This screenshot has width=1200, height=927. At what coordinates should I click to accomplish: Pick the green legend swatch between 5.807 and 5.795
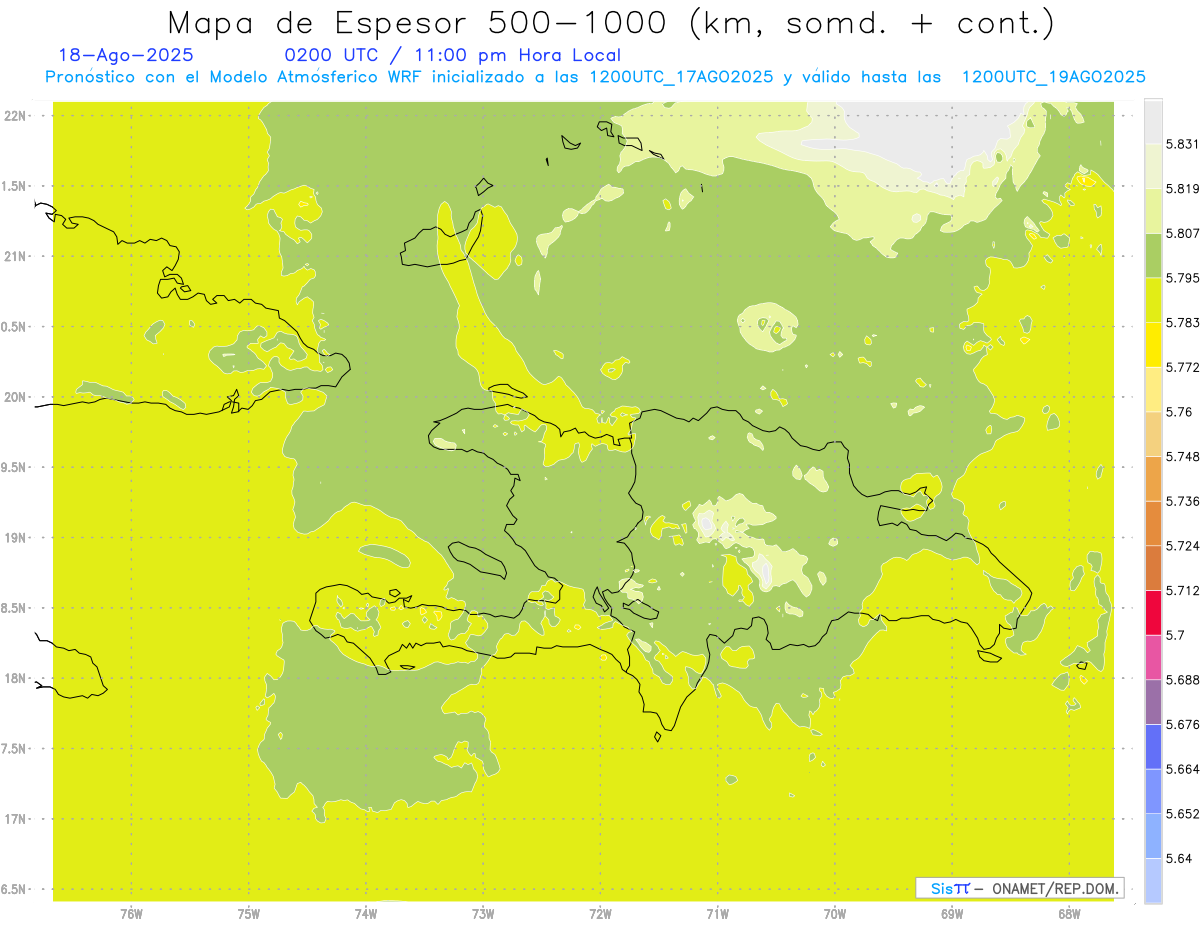click(x=1153, y=256)
